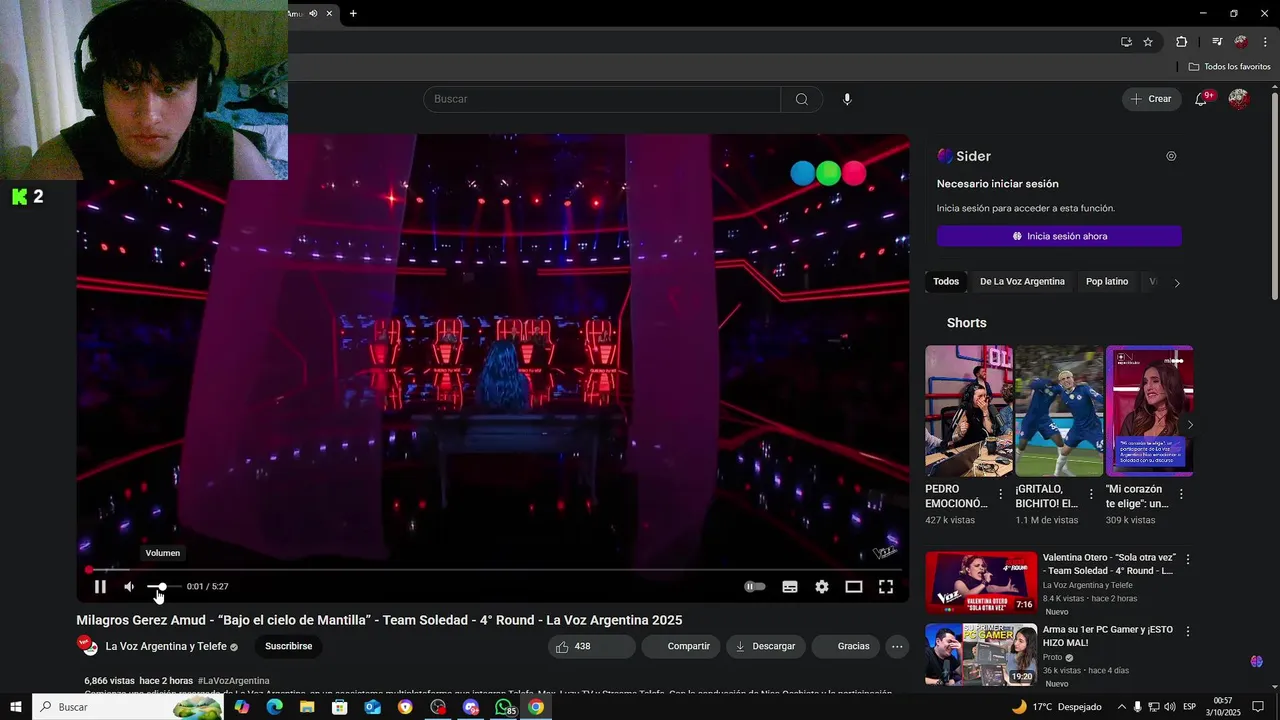1280x720 pixels.
Task: Click the Crear button
Action: (x=1151, y=99)
